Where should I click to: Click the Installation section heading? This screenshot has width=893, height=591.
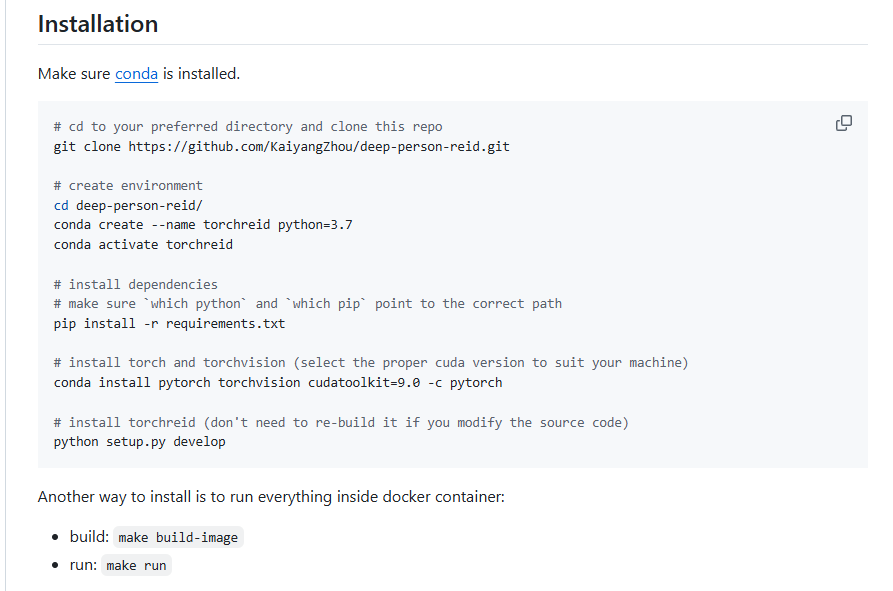97,23
